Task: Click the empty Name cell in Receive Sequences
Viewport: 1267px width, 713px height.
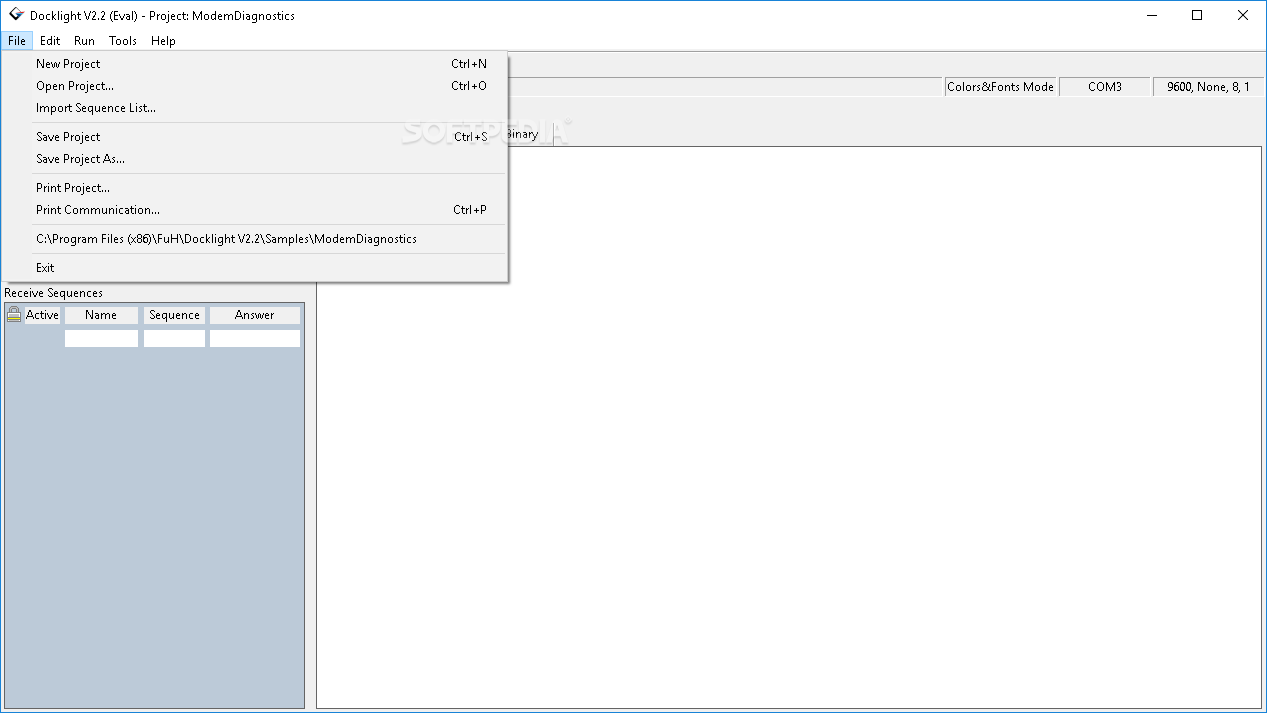Action: click(x=101, y=339)
